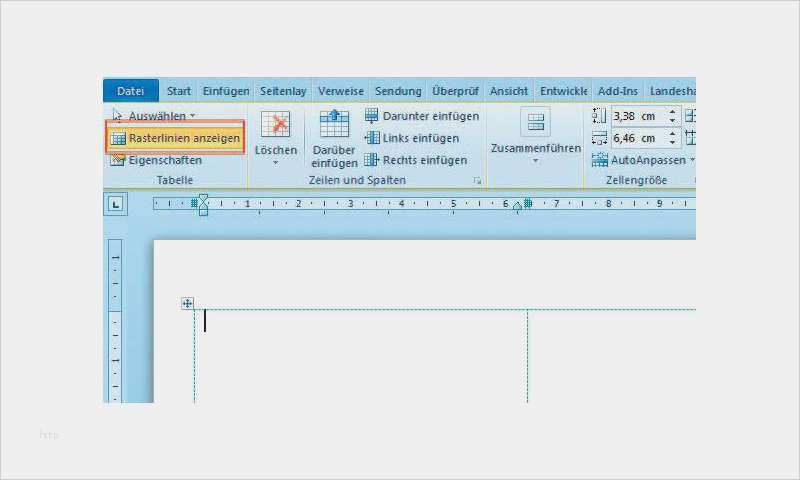Click inside the first table cell

(360, 356)
